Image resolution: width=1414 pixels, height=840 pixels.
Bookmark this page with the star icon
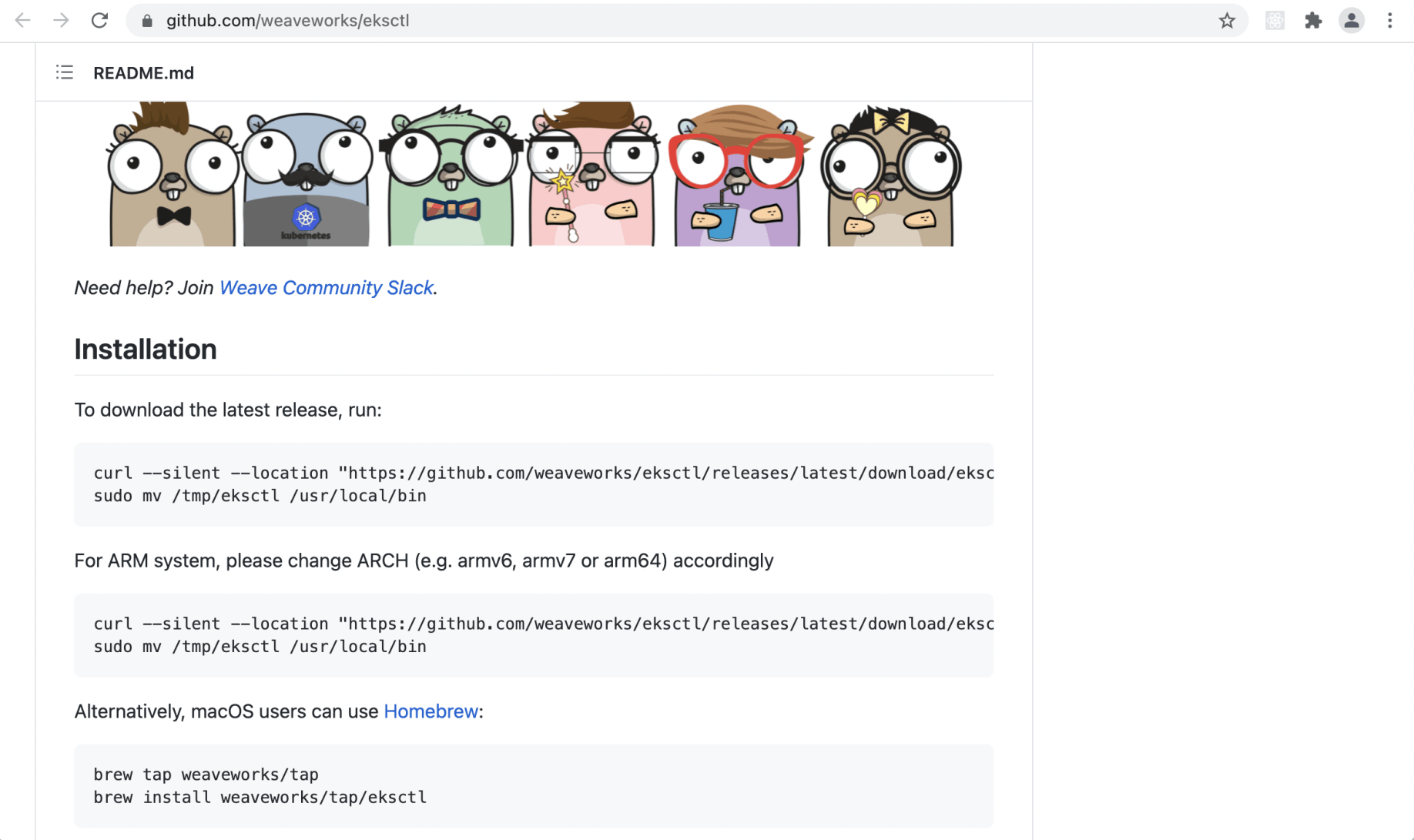point(1227,21)
